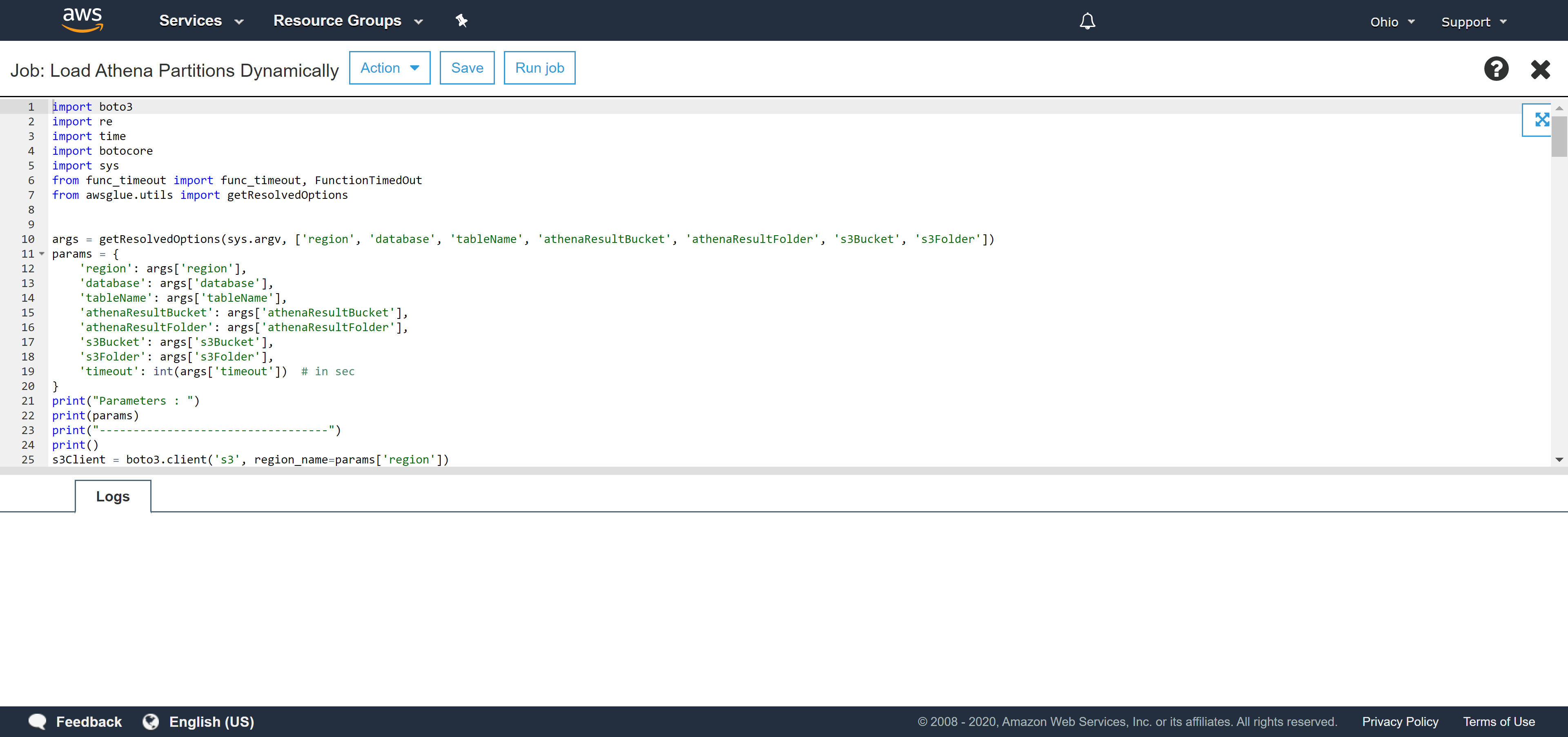Collapse the params code block on line 11
Screen dimensions: 1568x737
point(41,254)
